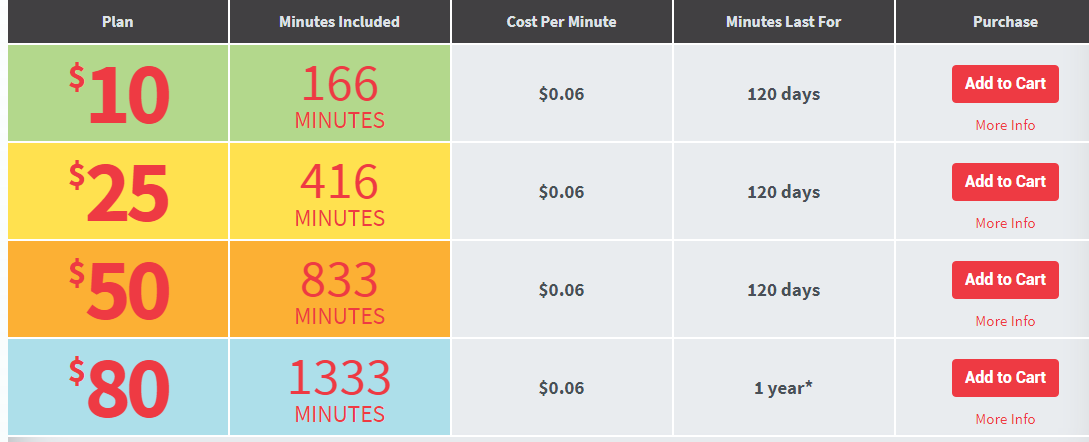Open More Info for the $10 plan
This screenshot has width=1089, height=442.
coord(1005,126)
